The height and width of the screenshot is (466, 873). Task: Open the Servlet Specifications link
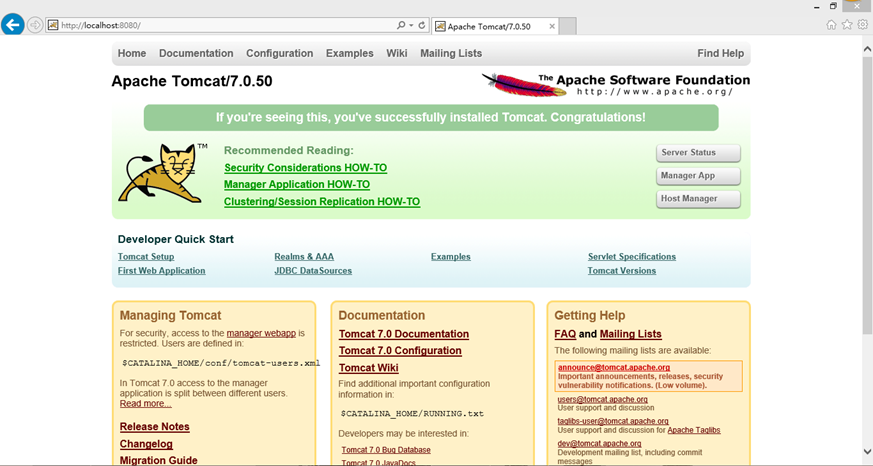[632, 257]
